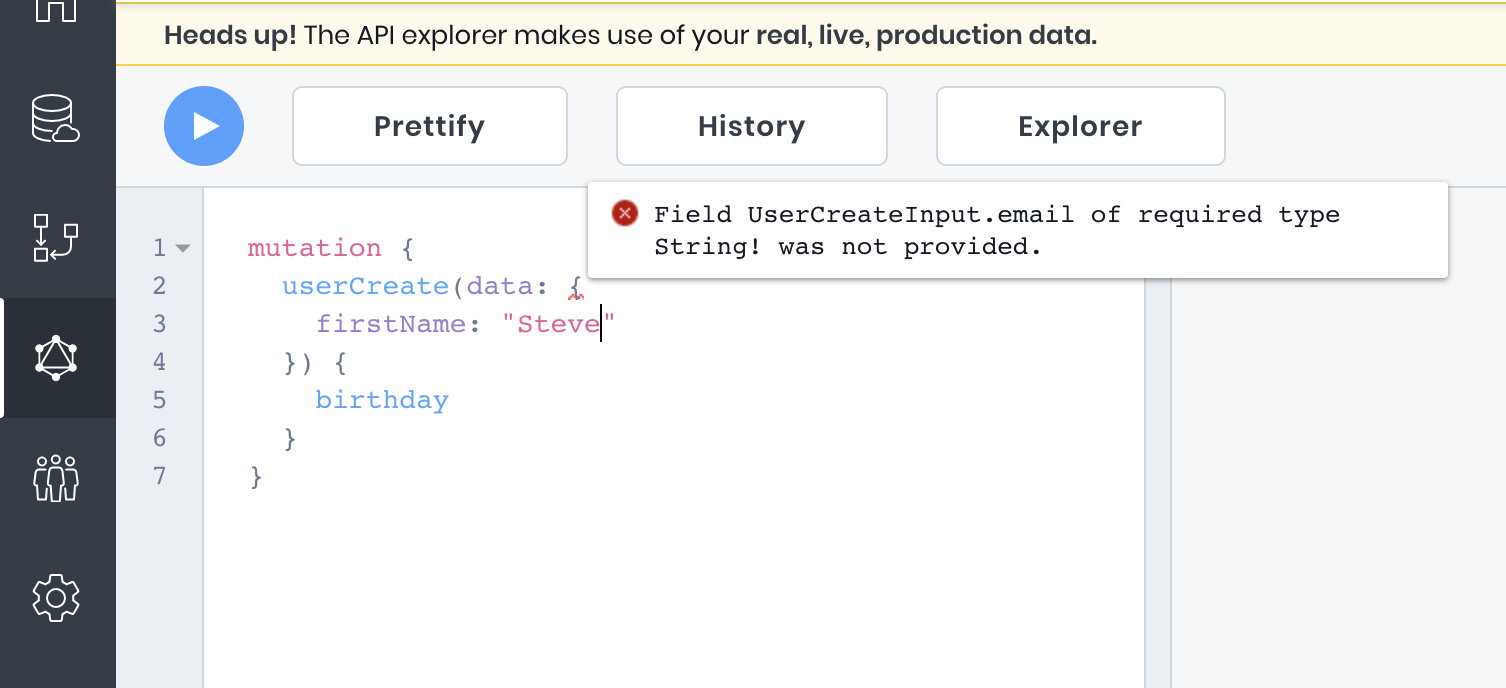Open the query History panel
This screenshot has height=688, width=1506.
(751, 126)
